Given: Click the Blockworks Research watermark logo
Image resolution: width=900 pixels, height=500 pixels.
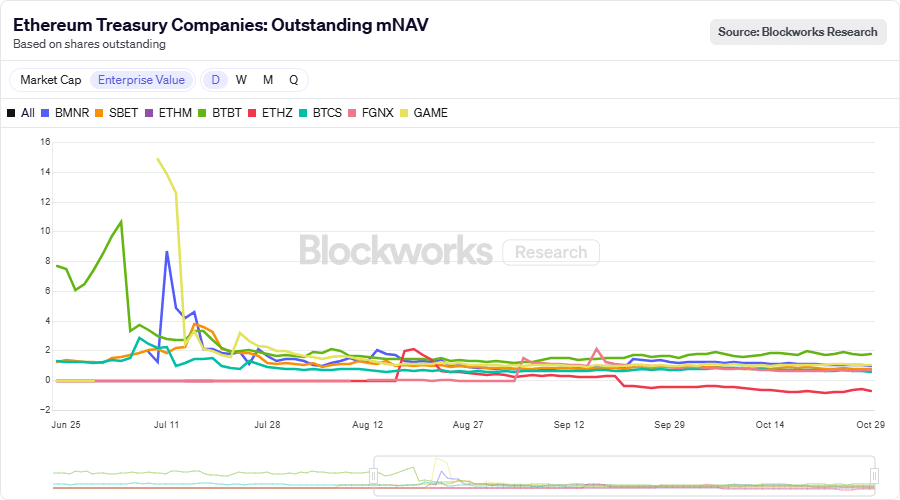Looking at the screenshot, I should pos(449,251).
